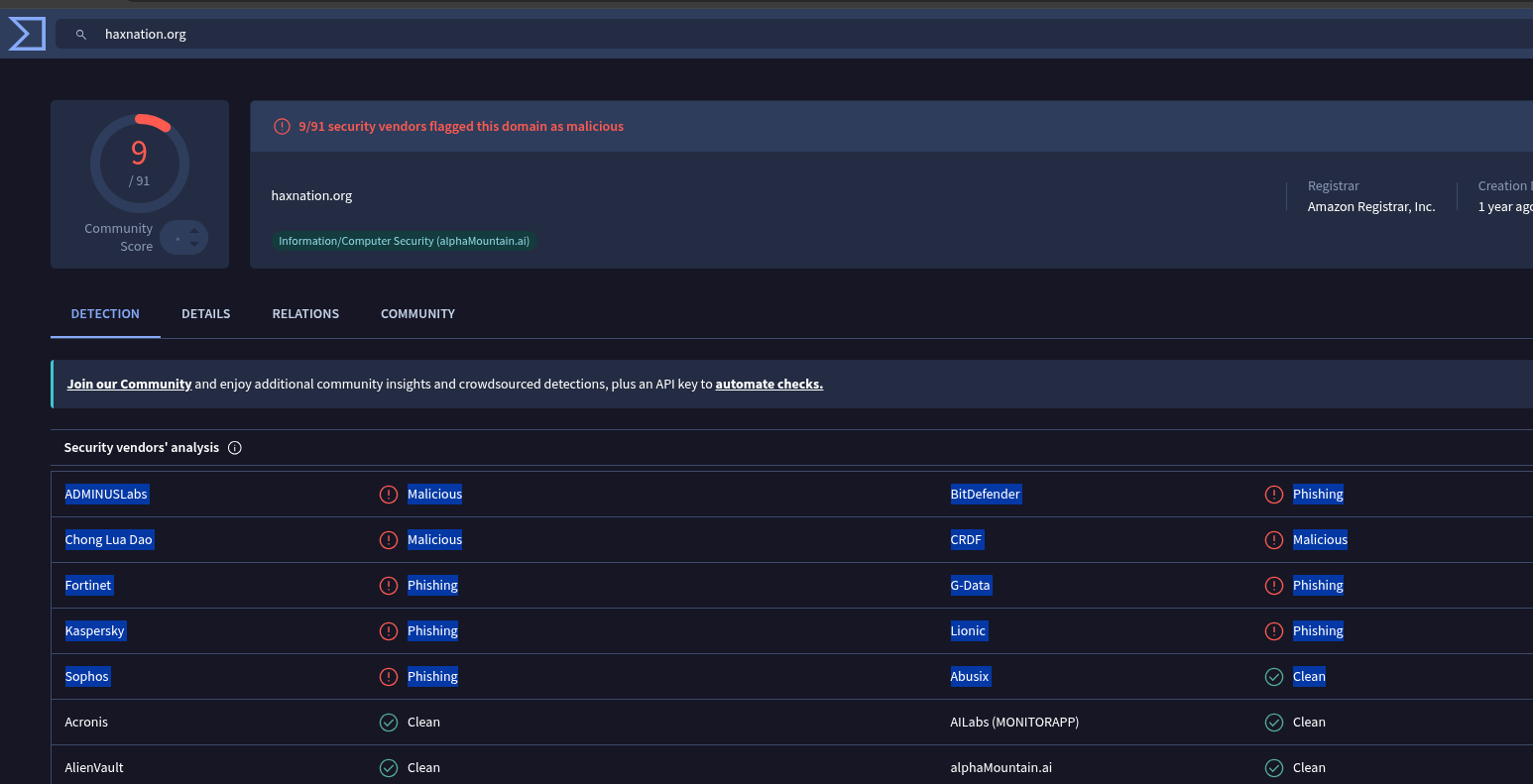Click the Abusix clean checkmark icon

click(x=1274, y=676)
